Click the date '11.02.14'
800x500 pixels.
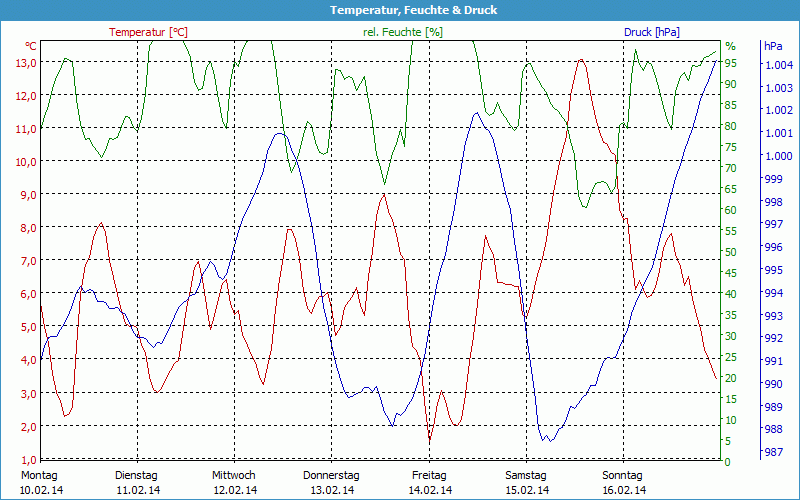point(138,490)
